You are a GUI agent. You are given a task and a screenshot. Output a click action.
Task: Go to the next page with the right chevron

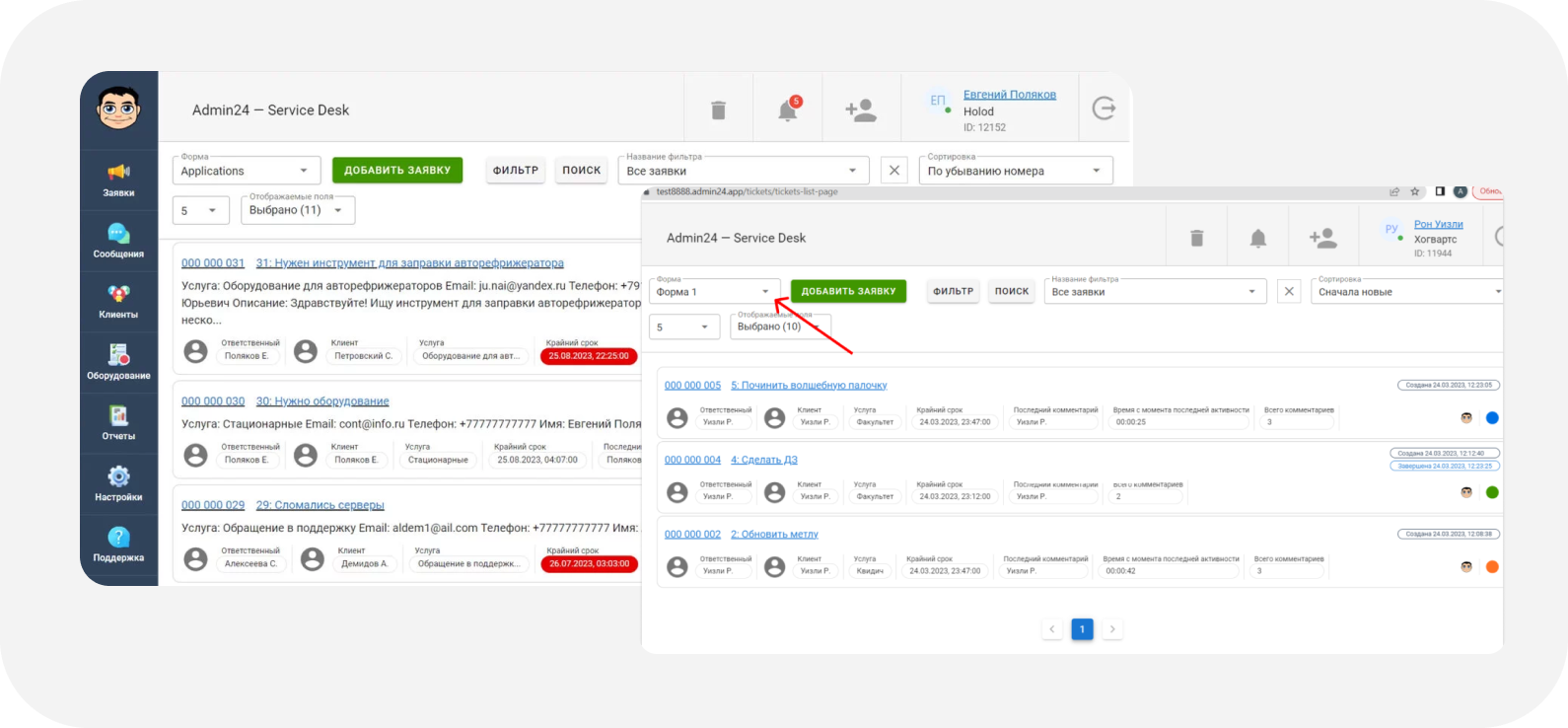[x=1112, y=629]
